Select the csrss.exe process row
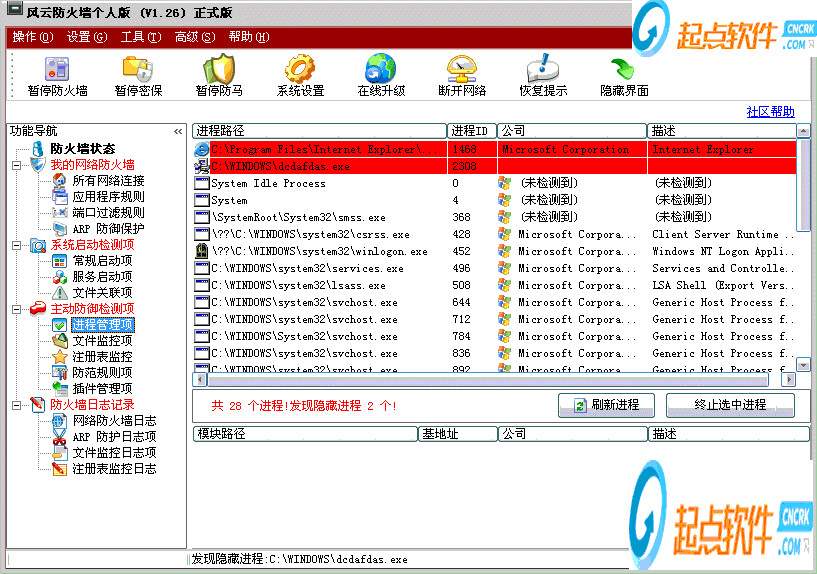 (494, 234)
